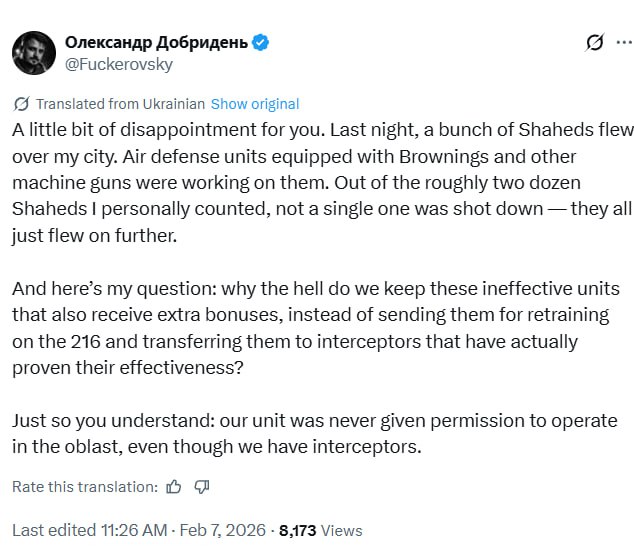Open the three-dot more options menu
Viewport: 634px width, 546px height.
624,42
